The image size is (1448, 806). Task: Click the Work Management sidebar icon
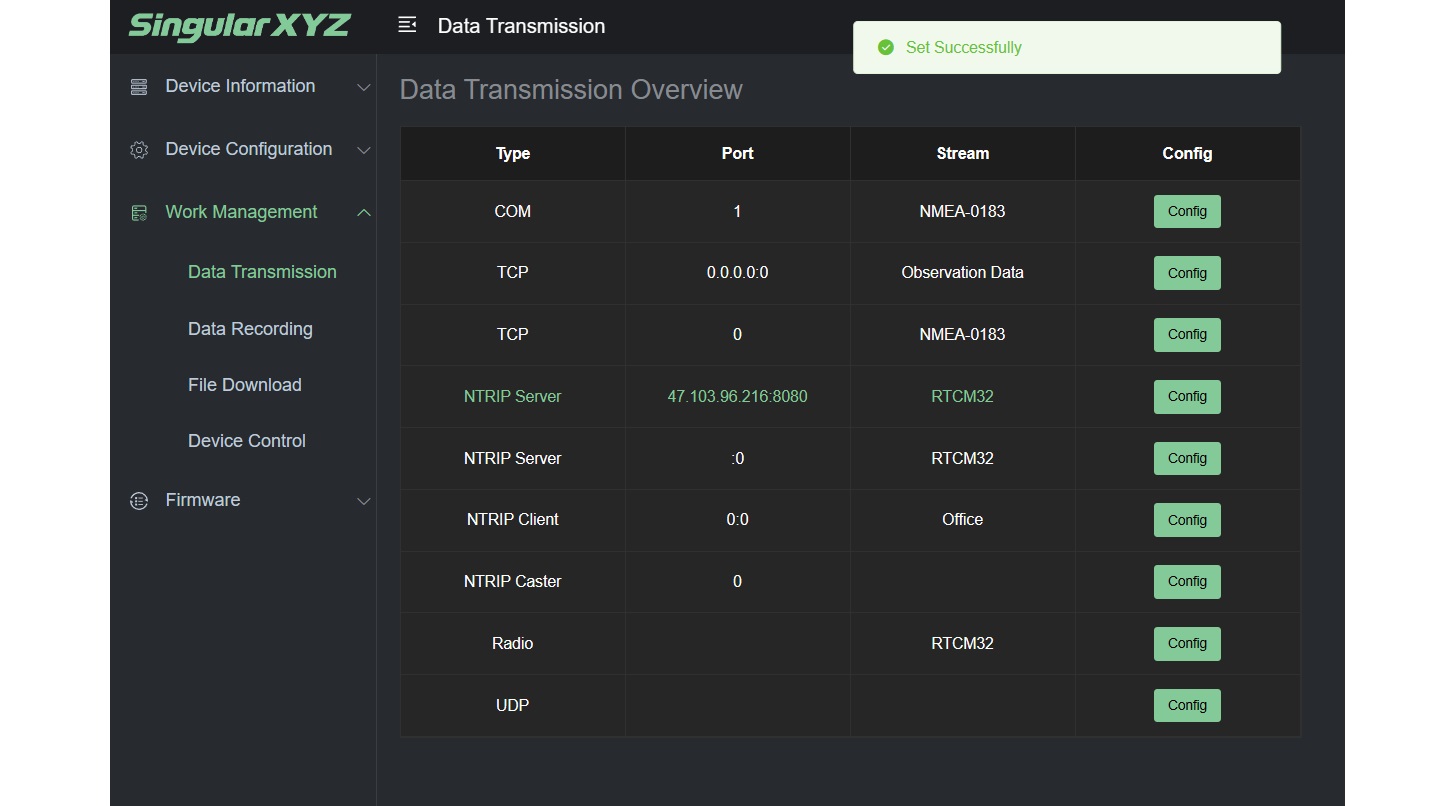[139, 213]
